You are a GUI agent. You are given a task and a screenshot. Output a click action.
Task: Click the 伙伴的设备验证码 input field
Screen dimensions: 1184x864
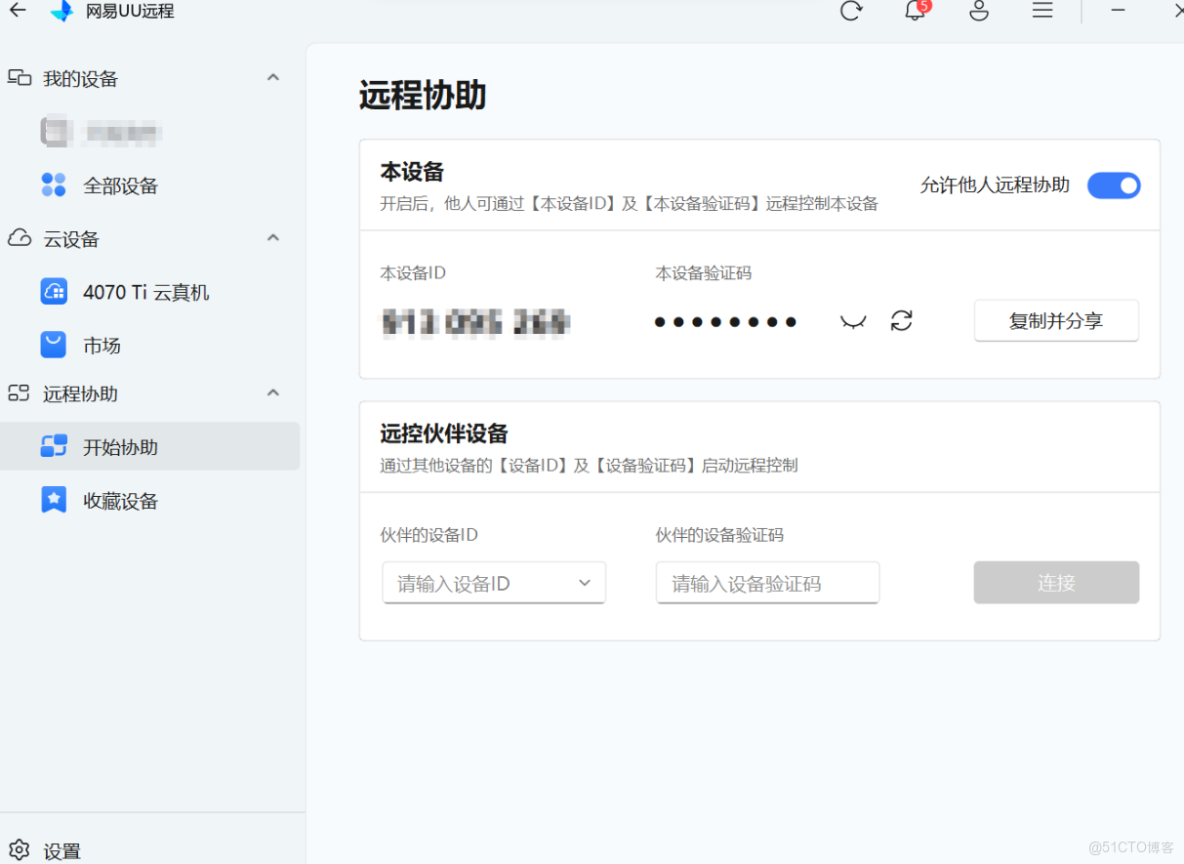(x=767, y=582)
